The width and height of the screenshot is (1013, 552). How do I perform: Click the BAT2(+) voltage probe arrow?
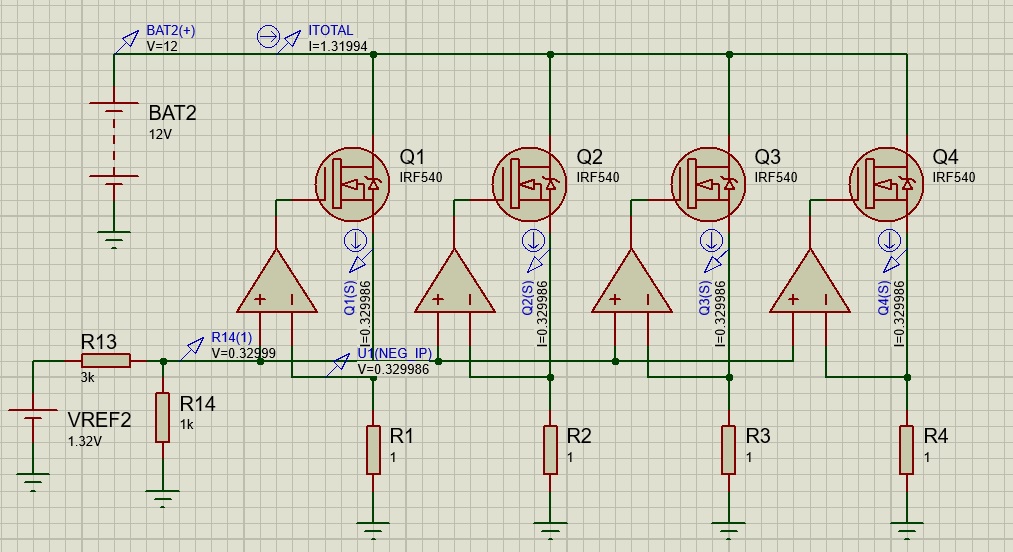(x=127, y=41)
